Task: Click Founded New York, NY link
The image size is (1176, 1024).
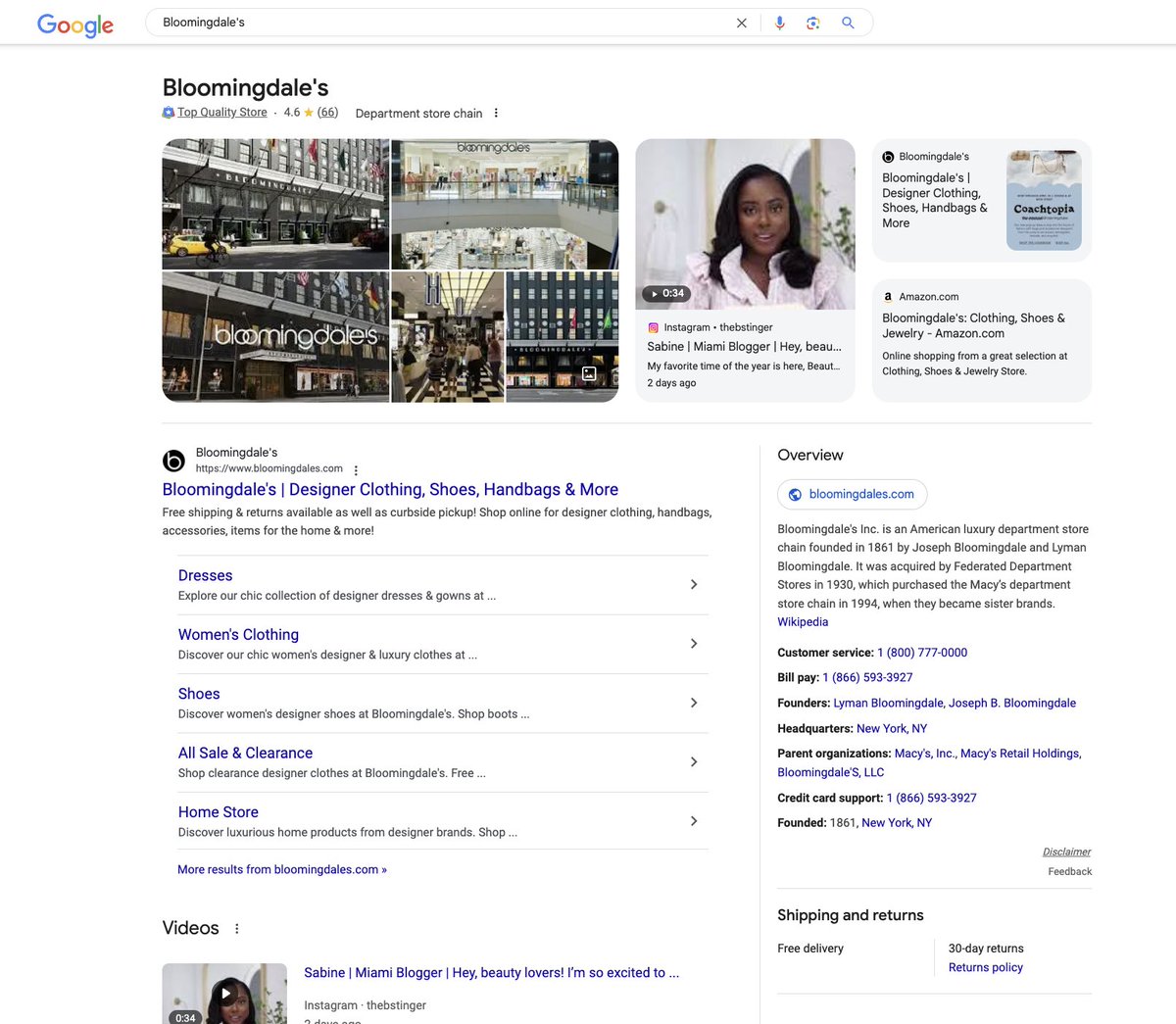Action: pos(897,823)
